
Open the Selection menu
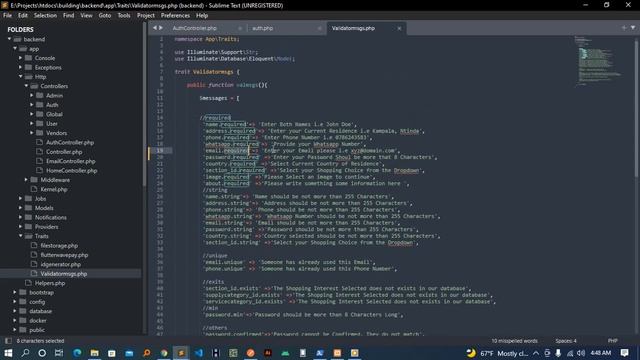coord(45,16)
